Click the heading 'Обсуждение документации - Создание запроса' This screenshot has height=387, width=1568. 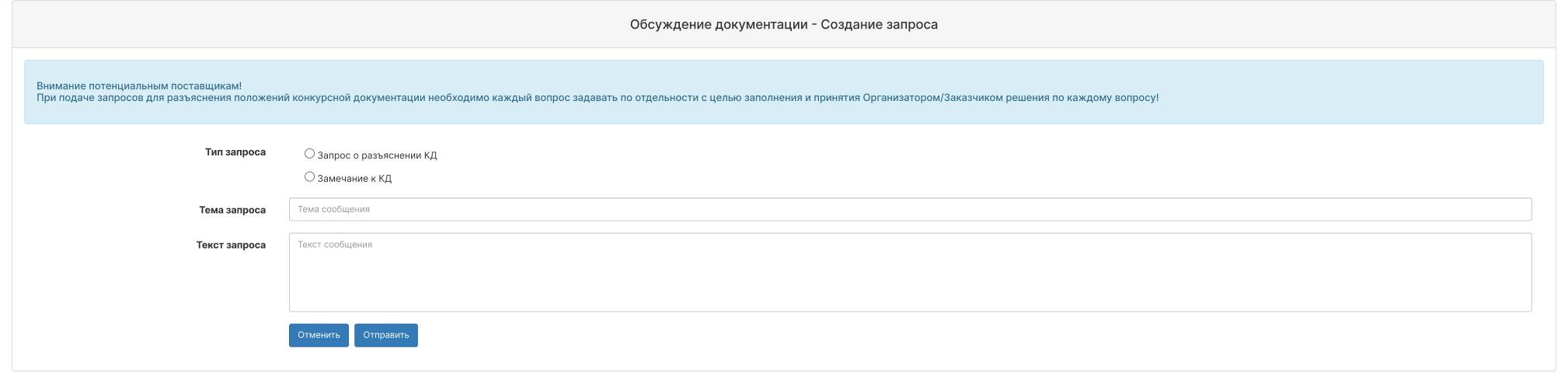783,24
